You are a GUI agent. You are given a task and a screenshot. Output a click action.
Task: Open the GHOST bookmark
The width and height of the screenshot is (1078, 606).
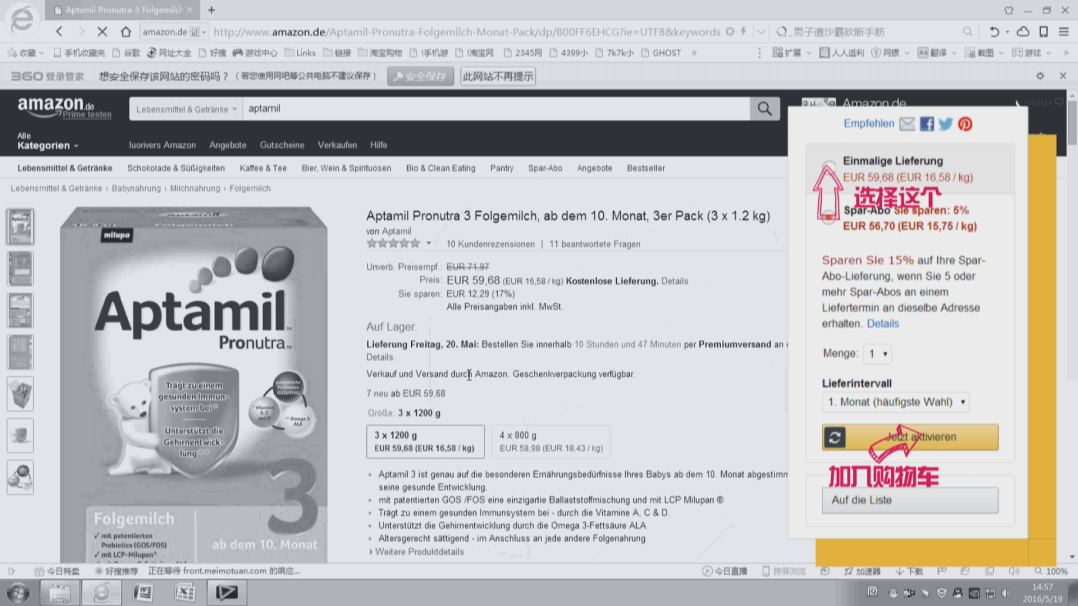(662, 53)
